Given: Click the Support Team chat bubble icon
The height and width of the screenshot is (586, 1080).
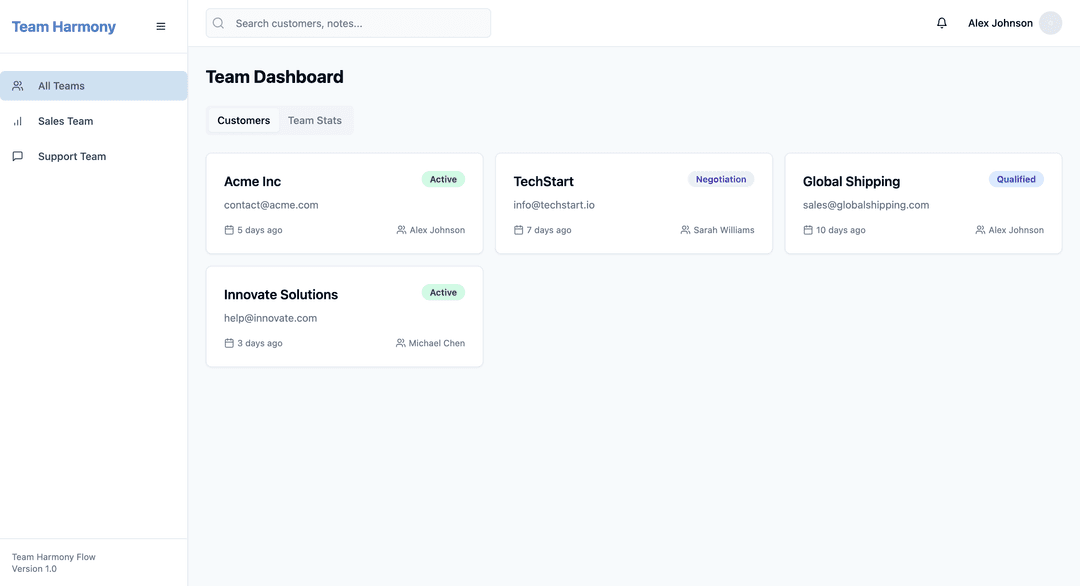Looking at the screenshot, I should (18, 157).
